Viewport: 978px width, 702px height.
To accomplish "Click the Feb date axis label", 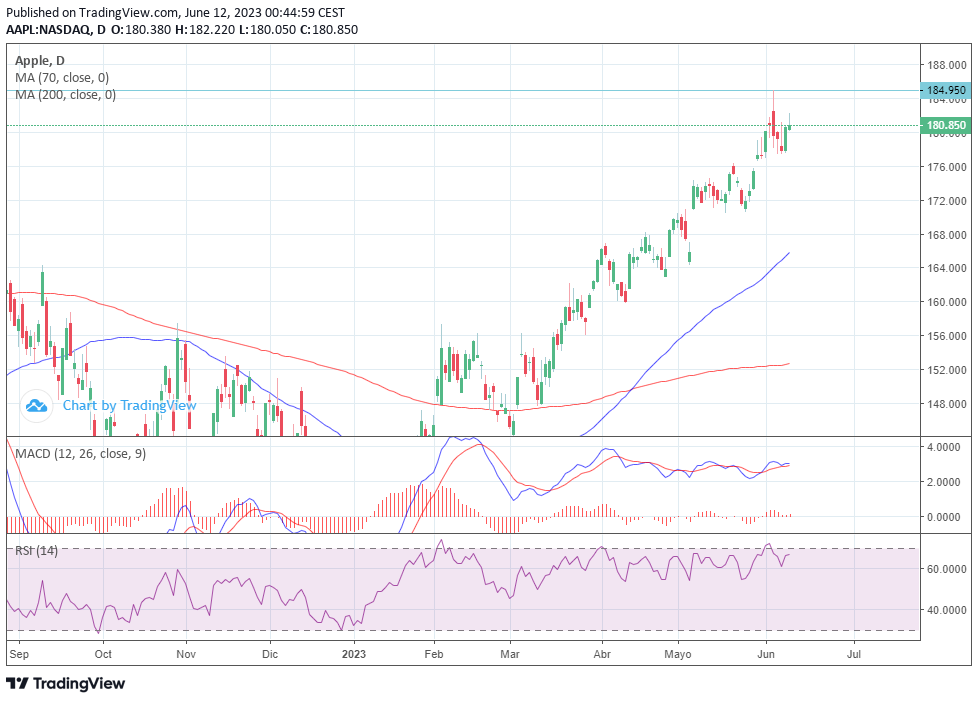I will click(x=433, y=654).
